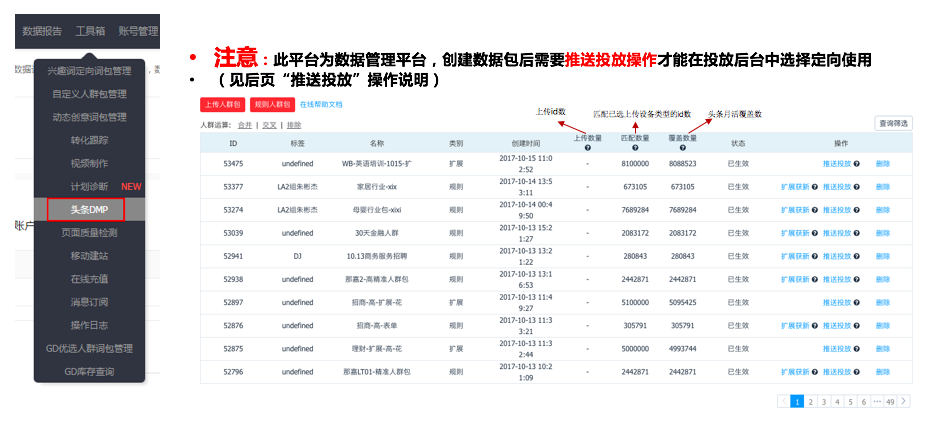Screen dimensions: 928x424
Task: Click help icon beside 推送投放 in row 53377
Action: coord(856,187)
